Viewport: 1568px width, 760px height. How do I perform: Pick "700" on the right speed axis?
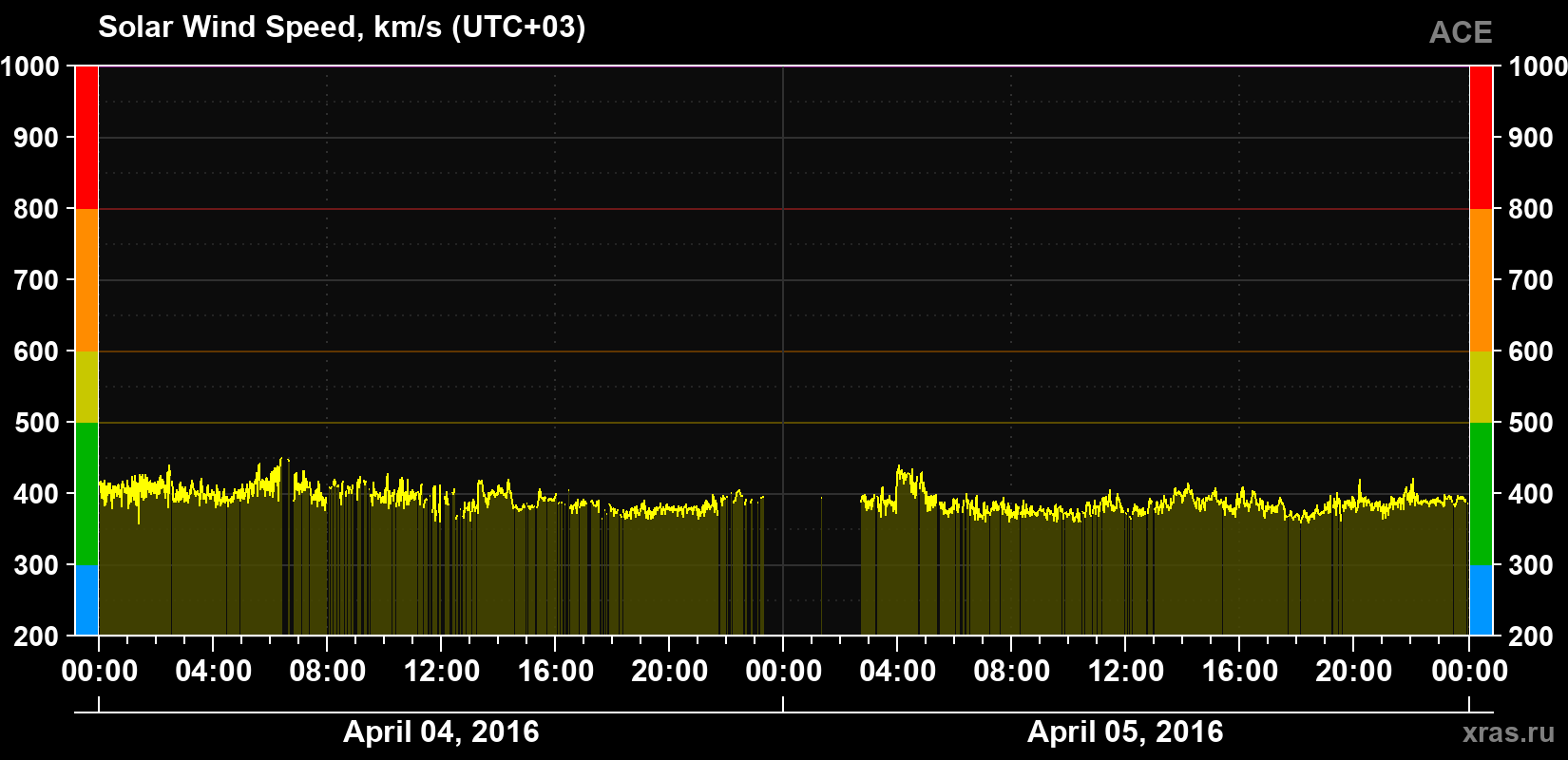pos(1532,280)
